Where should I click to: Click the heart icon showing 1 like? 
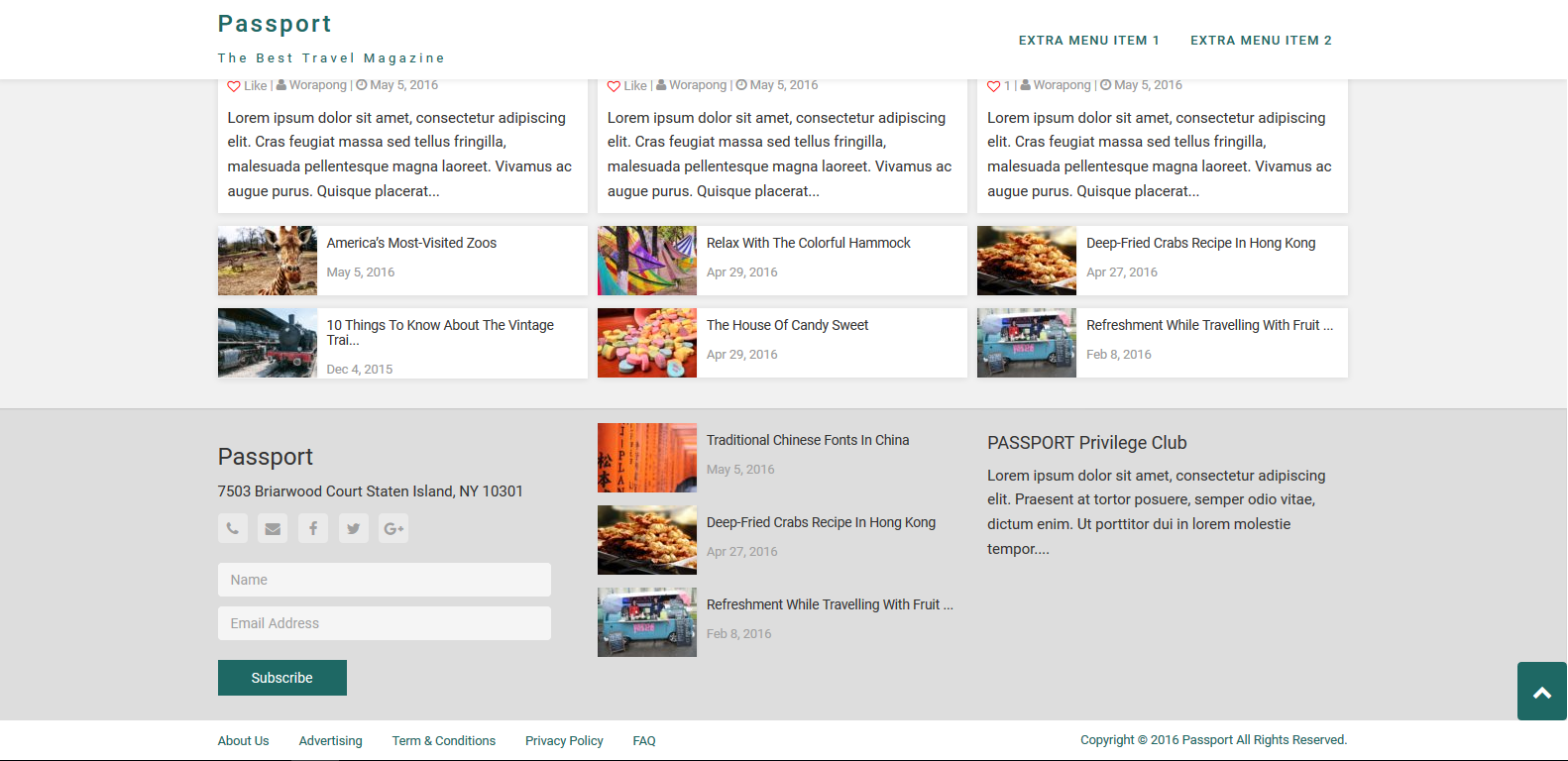993,86
